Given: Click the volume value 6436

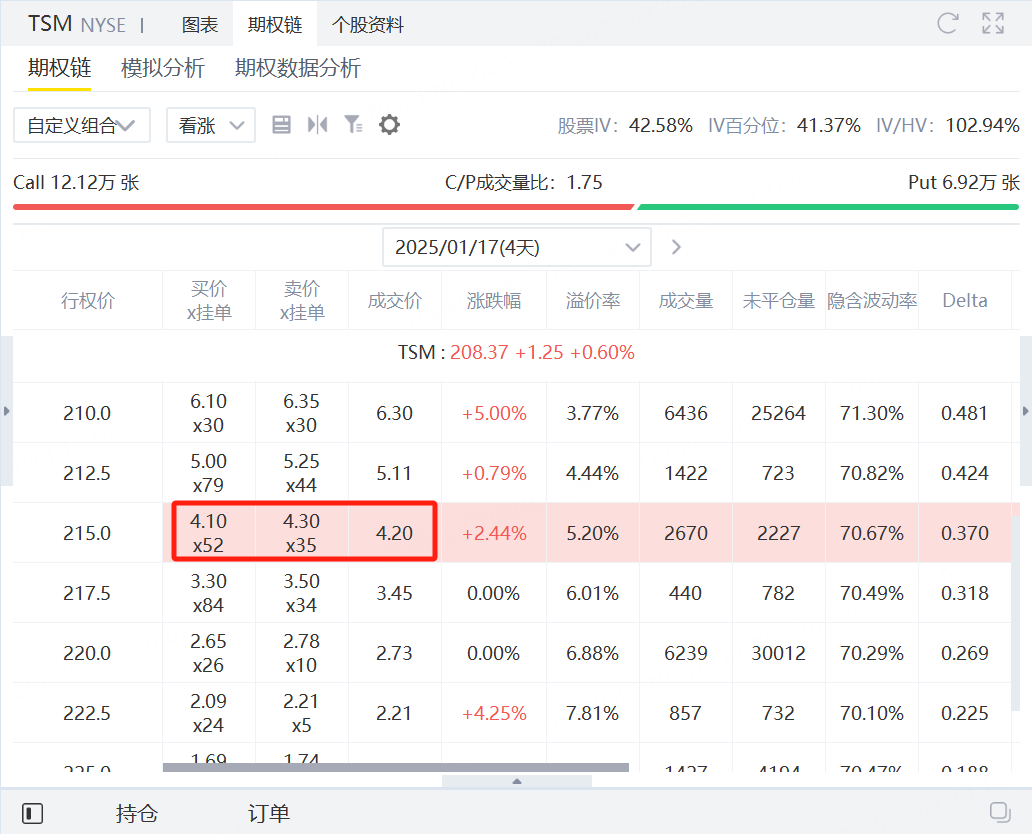Looking at the screenshot, I should [686, 413].
